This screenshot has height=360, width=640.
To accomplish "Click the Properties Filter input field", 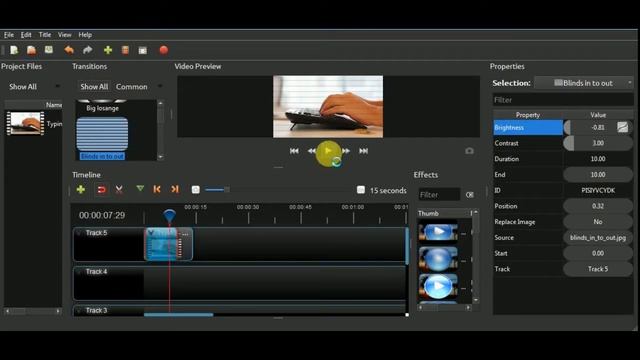I will (563, 100).
